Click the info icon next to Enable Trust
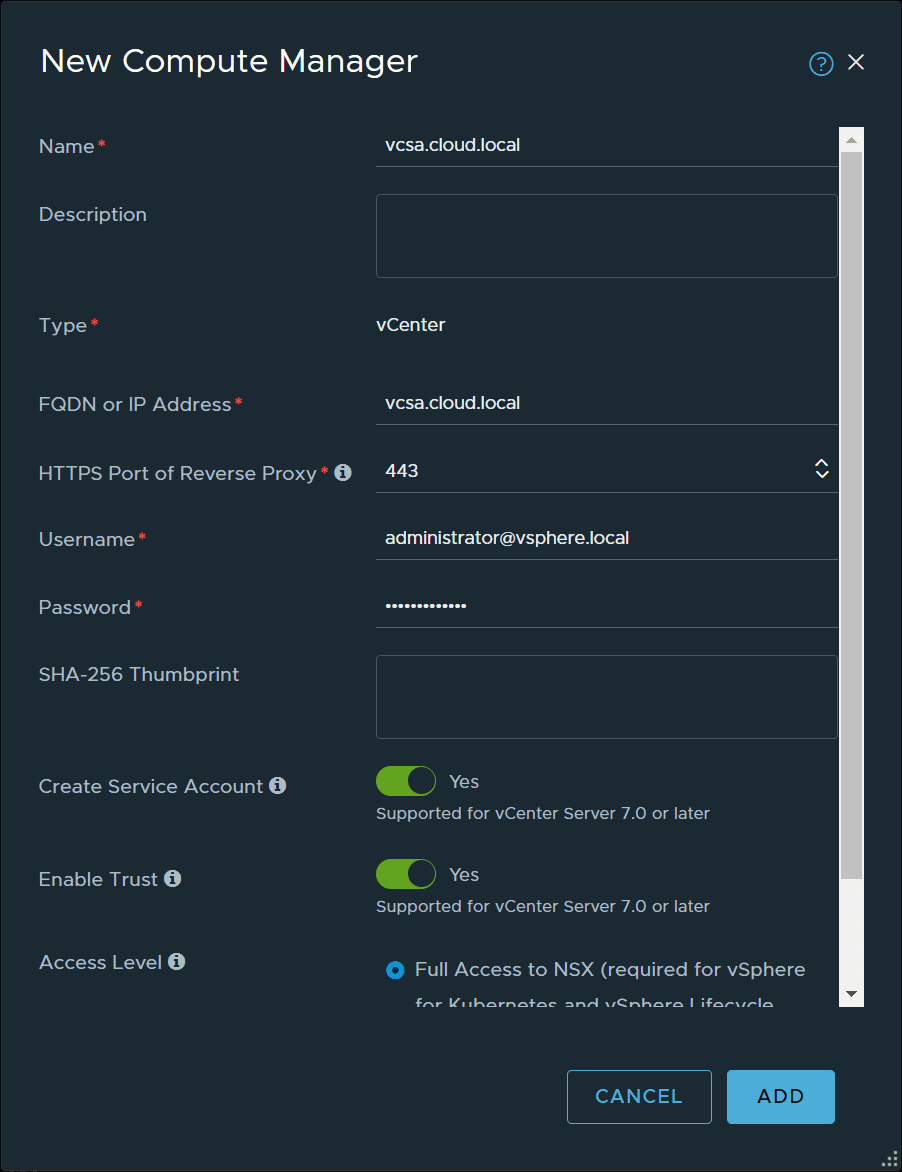 pyautogui.click(x=172, y=880)
